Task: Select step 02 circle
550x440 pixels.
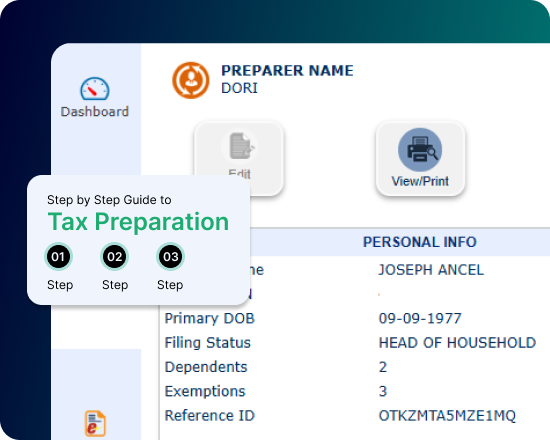Action: 114,256
